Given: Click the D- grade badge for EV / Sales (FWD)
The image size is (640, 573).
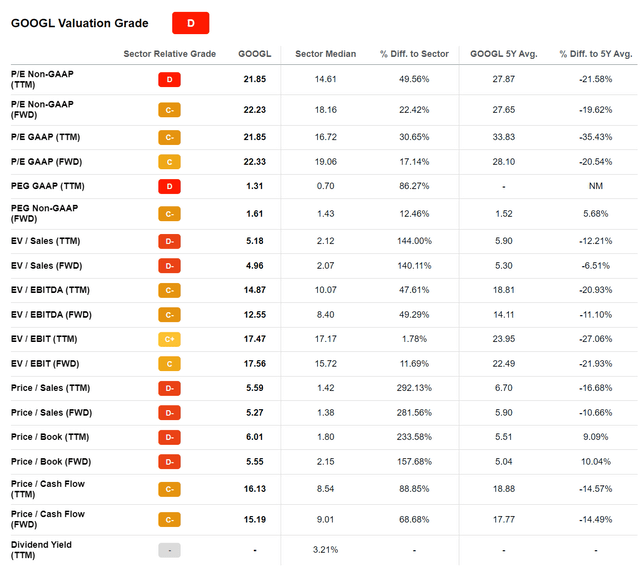Looking at the screenshot, I should [169, 266].
